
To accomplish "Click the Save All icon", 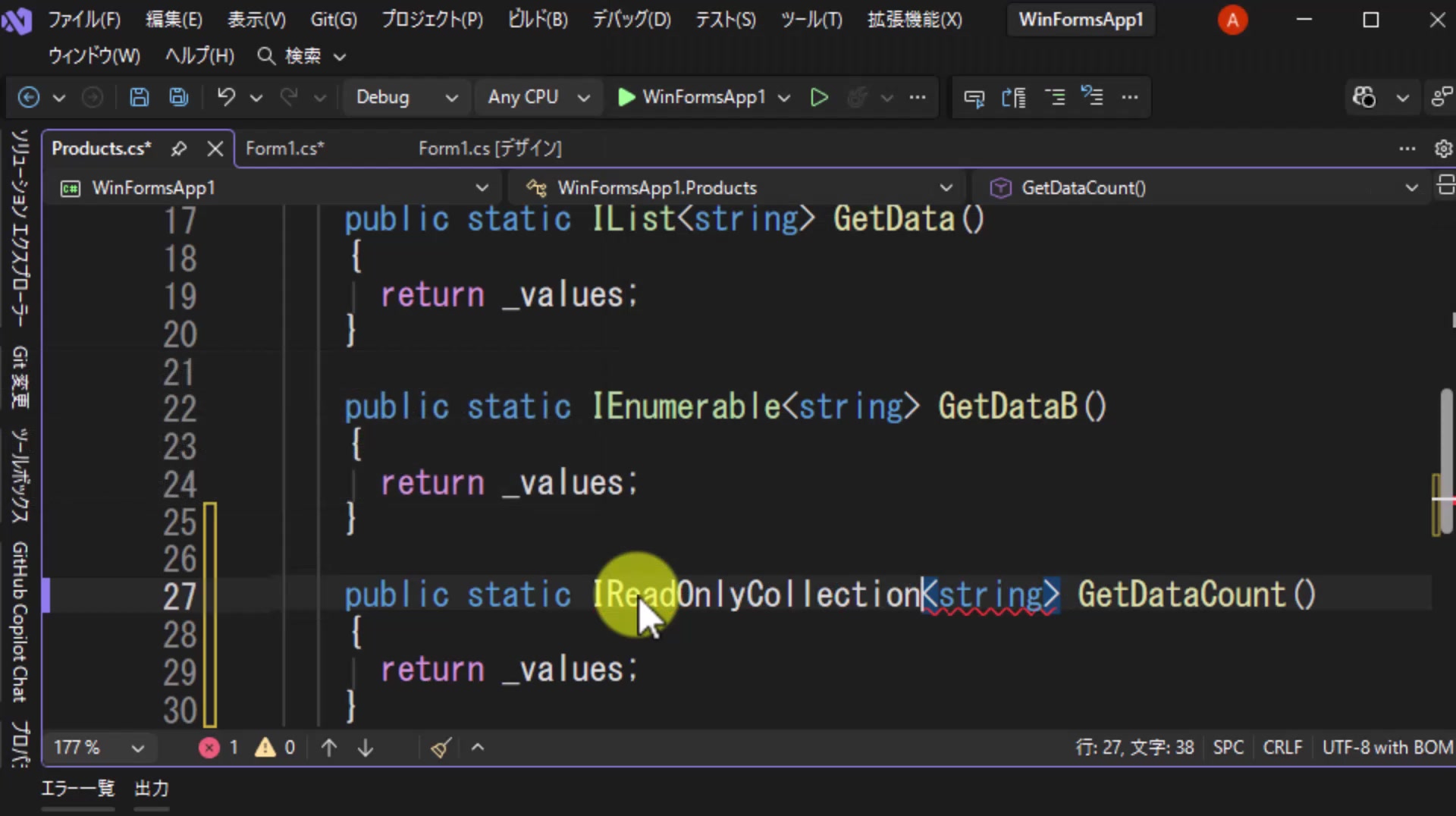I will [179, 97].
